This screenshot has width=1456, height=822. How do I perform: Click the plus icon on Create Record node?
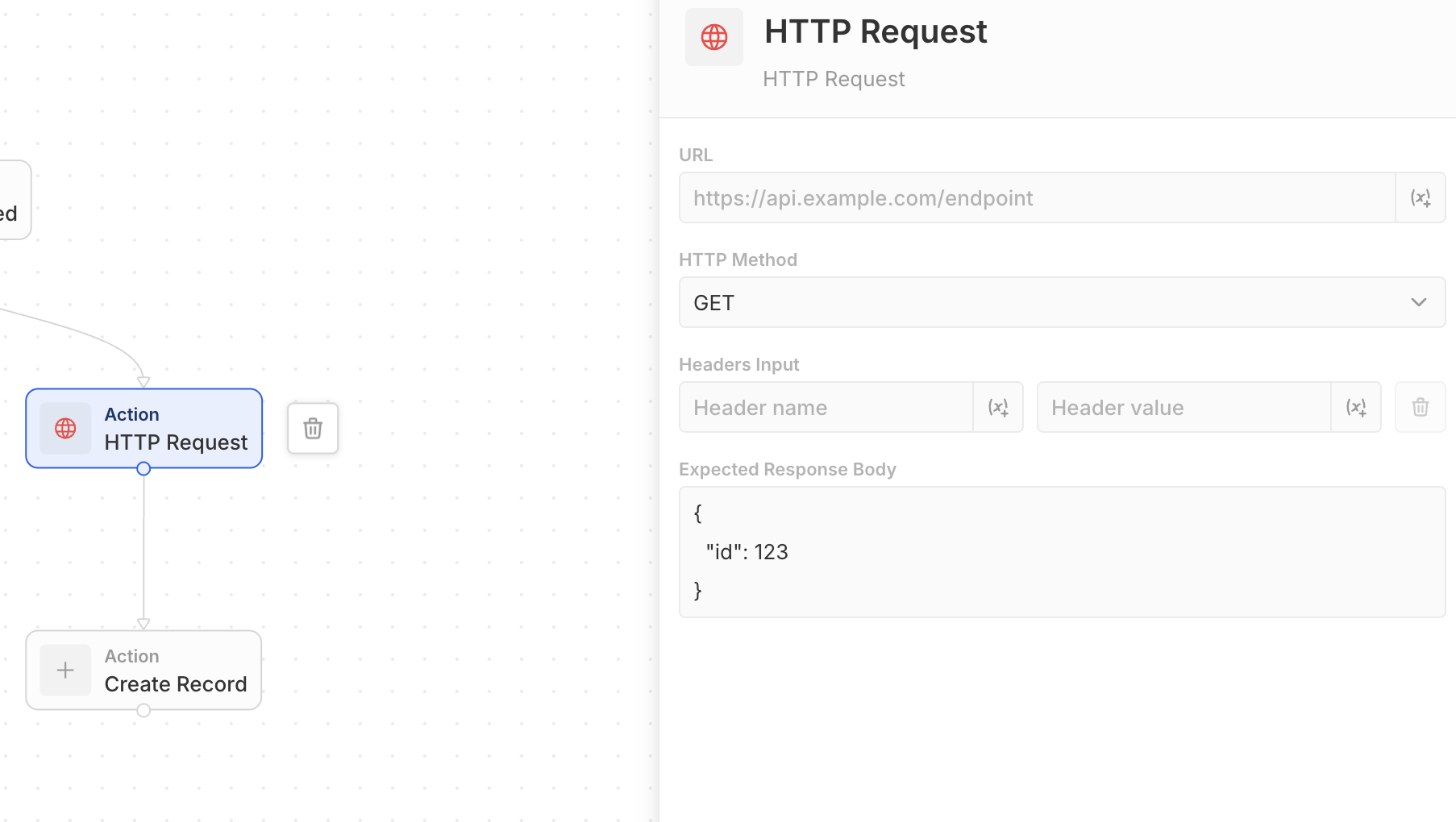point(65,670)
